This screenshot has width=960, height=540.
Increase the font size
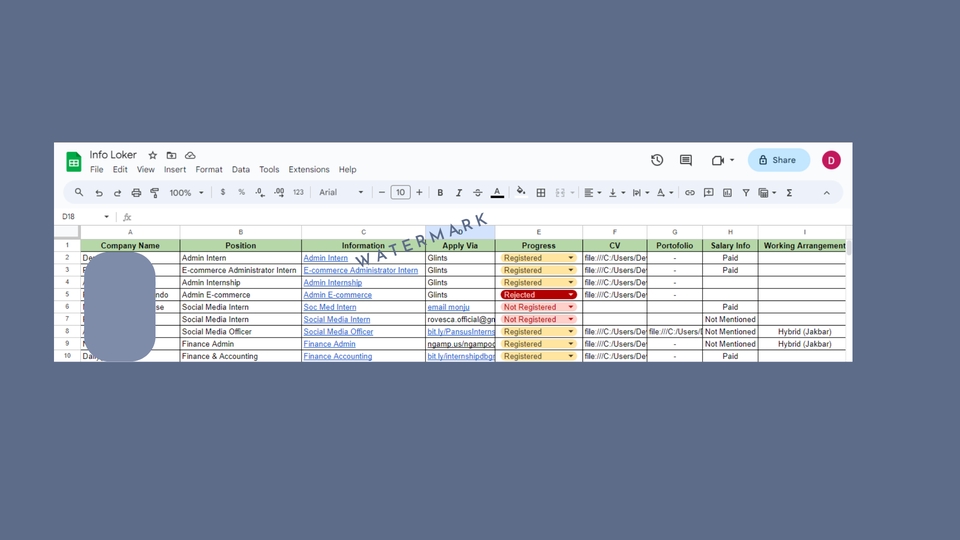click(x=419, y=192)
